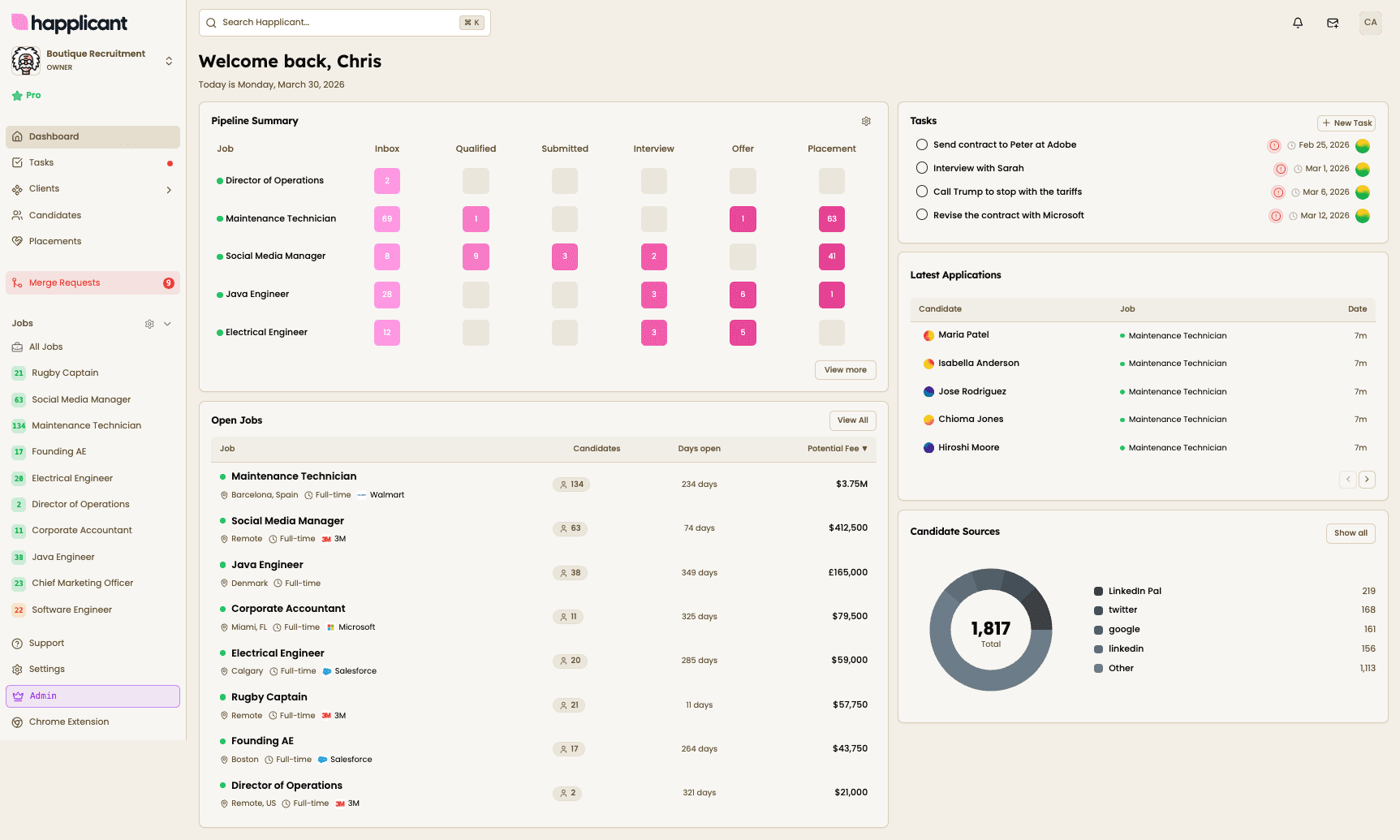Open the Admin section
The image size is (1400, 840).
click(x=93, y=696)
